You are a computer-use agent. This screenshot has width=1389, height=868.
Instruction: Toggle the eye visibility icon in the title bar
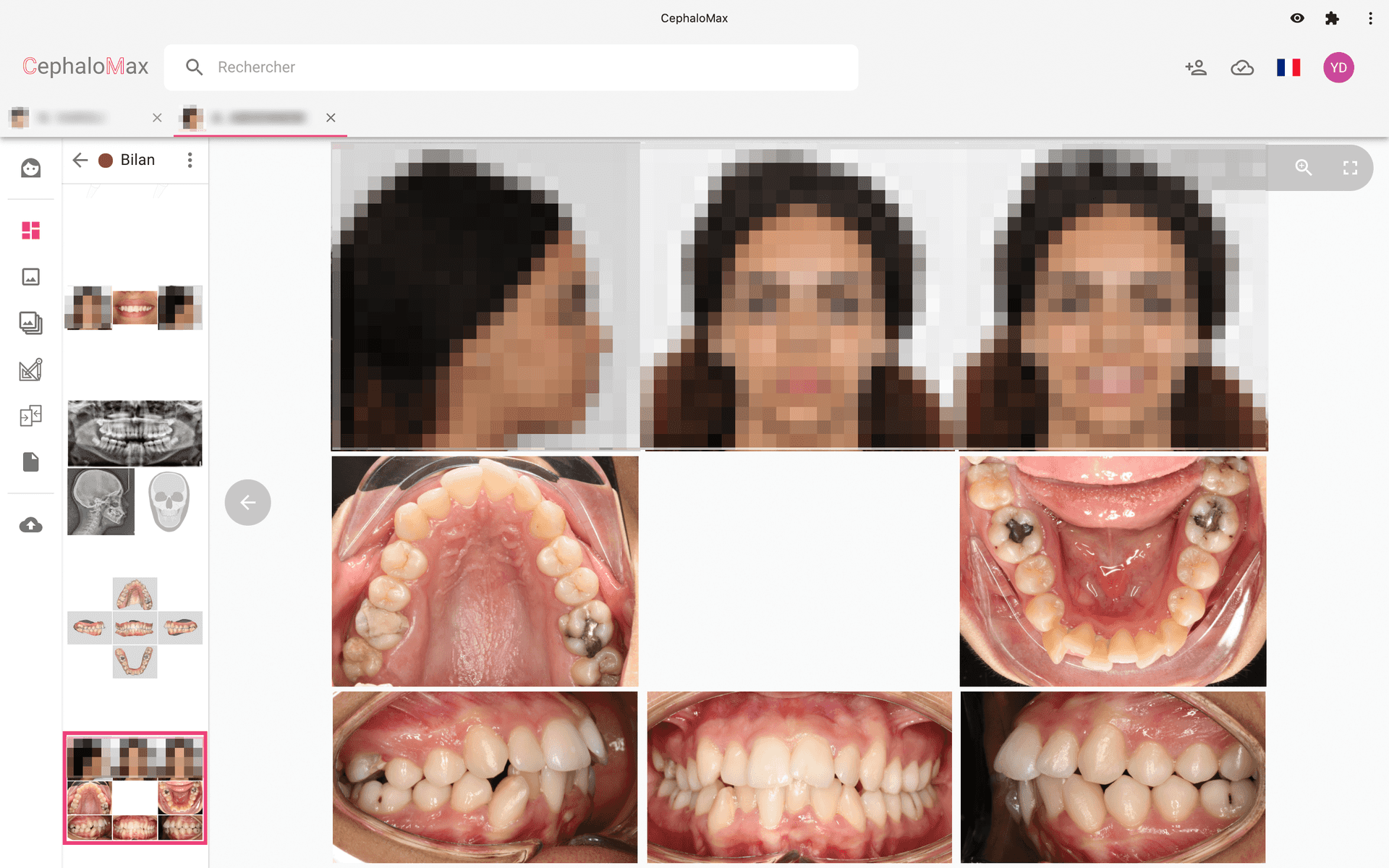[x=1297, y=18]
